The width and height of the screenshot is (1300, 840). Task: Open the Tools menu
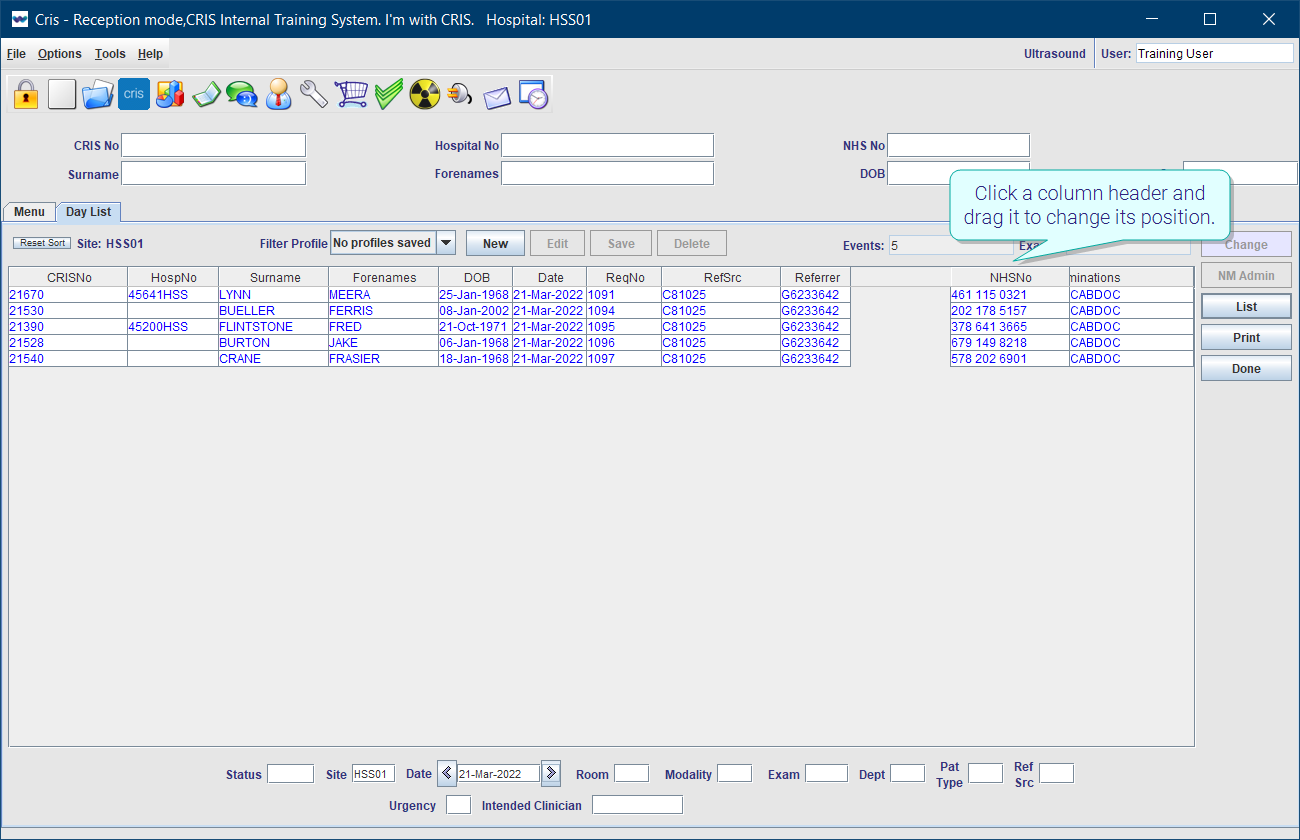(x=110, y=54)
